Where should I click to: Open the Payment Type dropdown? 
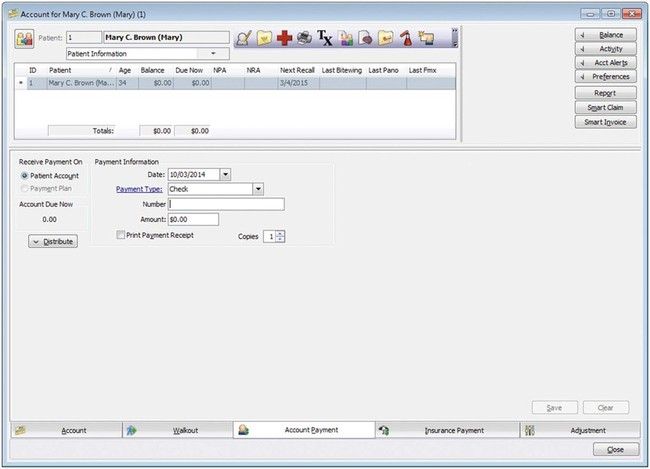[x=258, y=188]
